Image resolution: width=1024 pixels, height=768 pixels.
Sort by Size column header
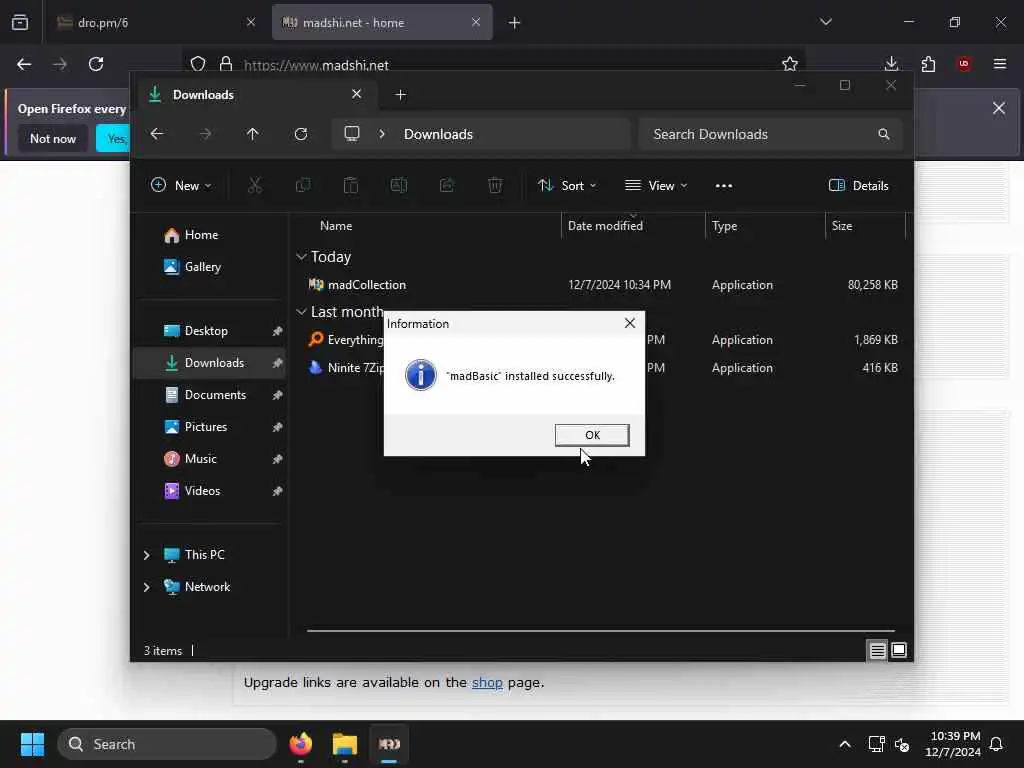(x=842, y=225)
